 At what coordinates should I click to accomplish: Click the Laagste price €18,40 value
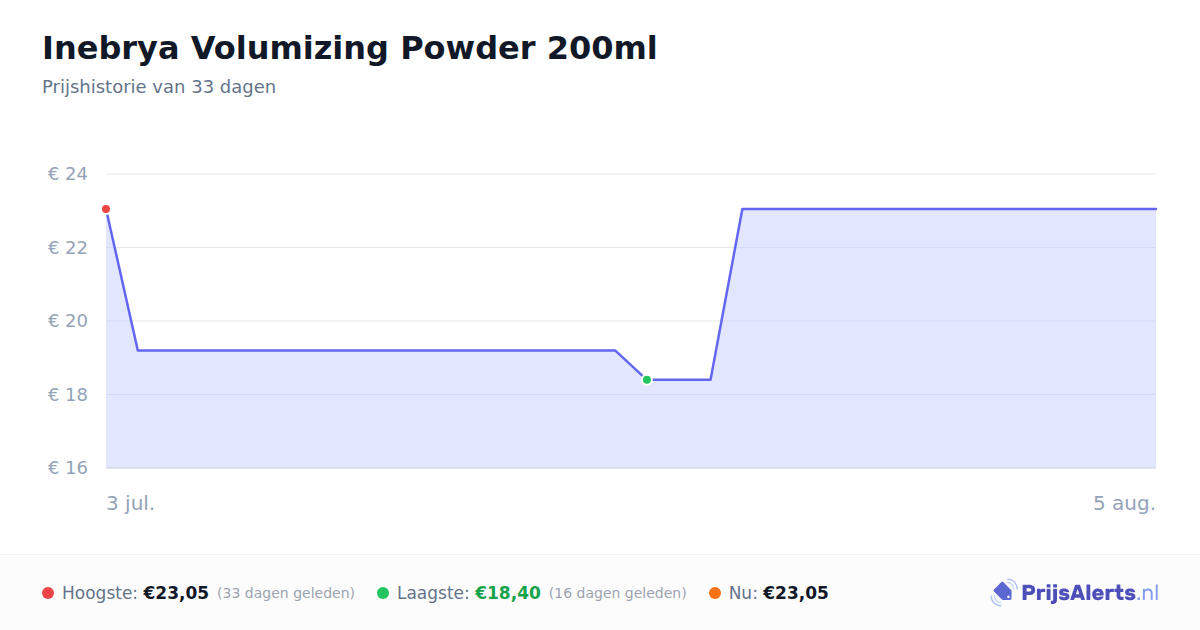(508, 593)
